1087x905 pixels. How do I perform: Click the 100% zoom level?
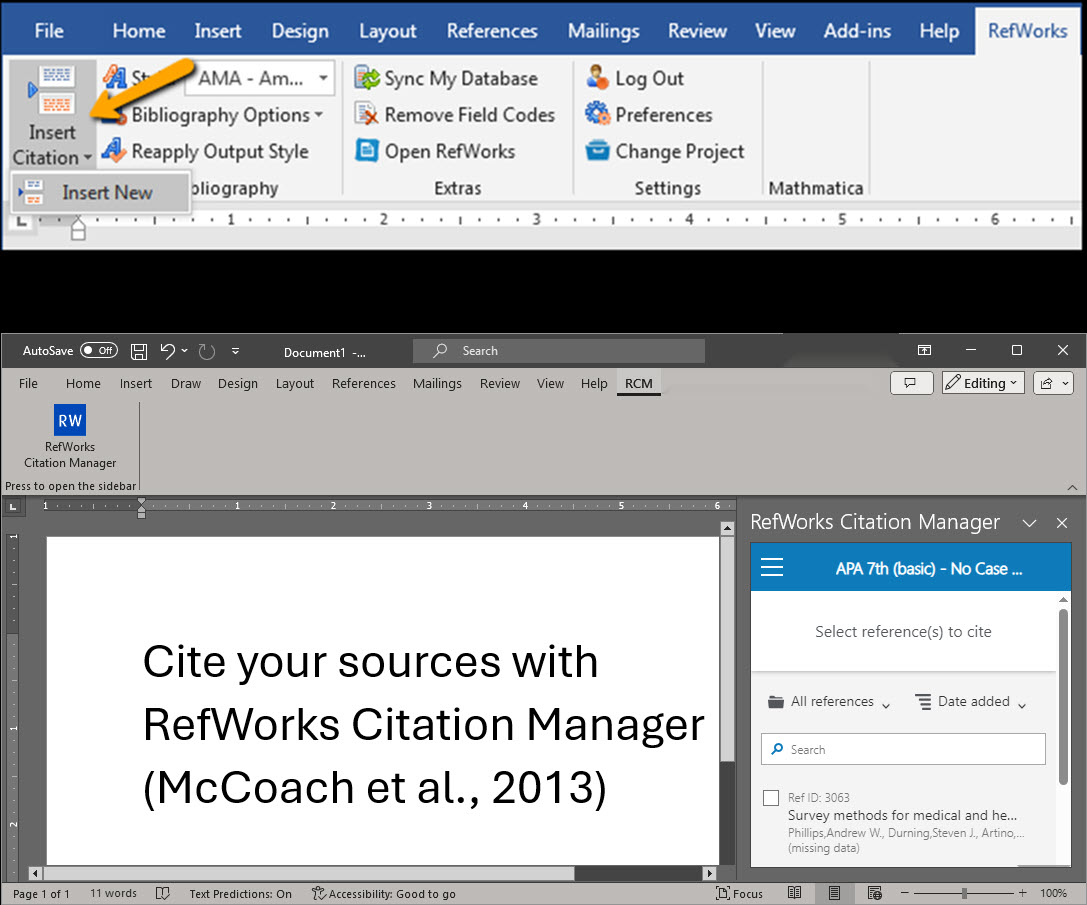click(x=1053, y=894)
